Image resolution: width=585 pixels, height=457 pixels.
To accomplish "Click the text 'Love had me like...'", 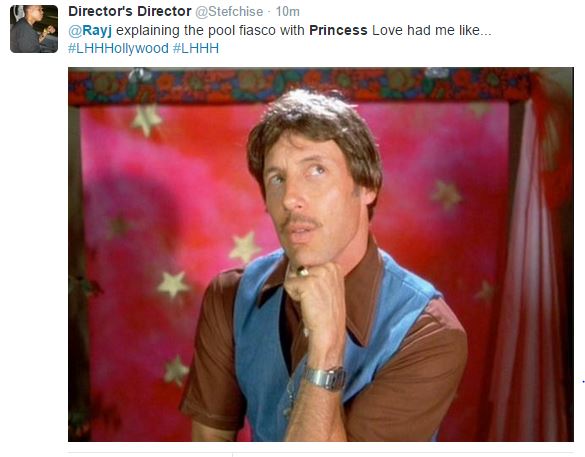I will tap(432, 30).
